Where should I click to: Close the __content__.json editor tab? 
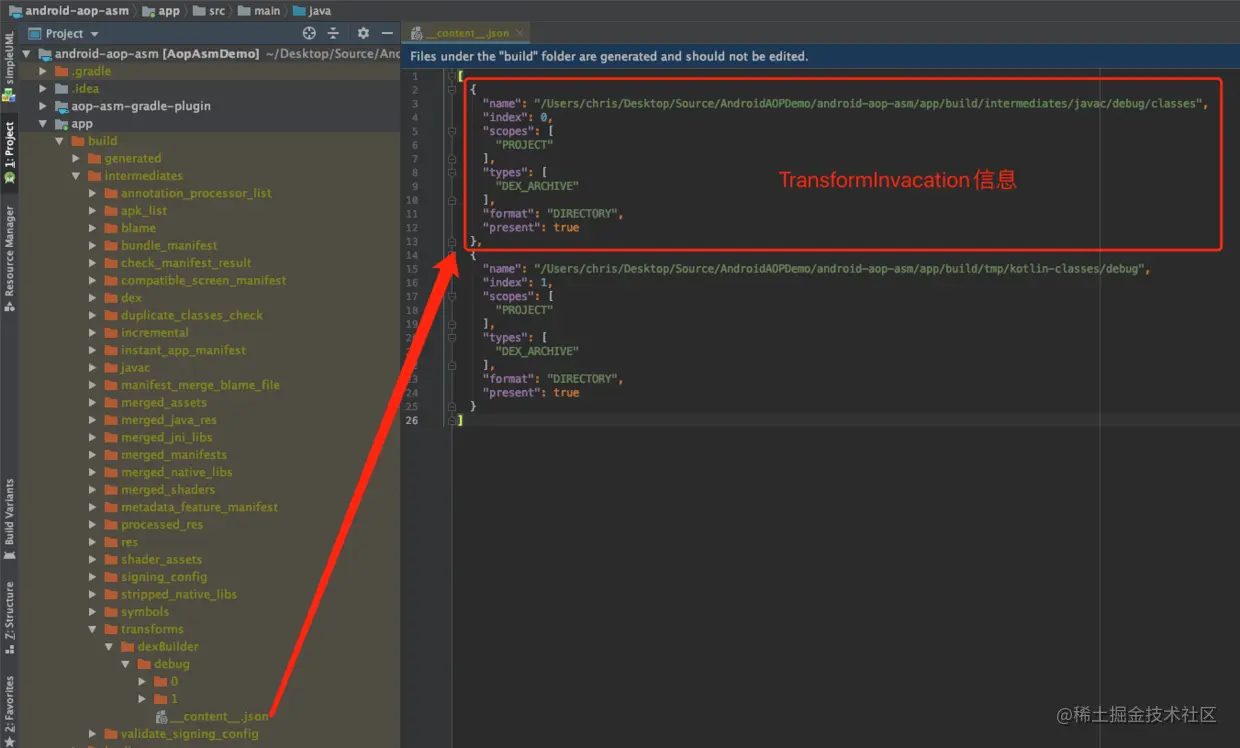(x=520, y=33)
